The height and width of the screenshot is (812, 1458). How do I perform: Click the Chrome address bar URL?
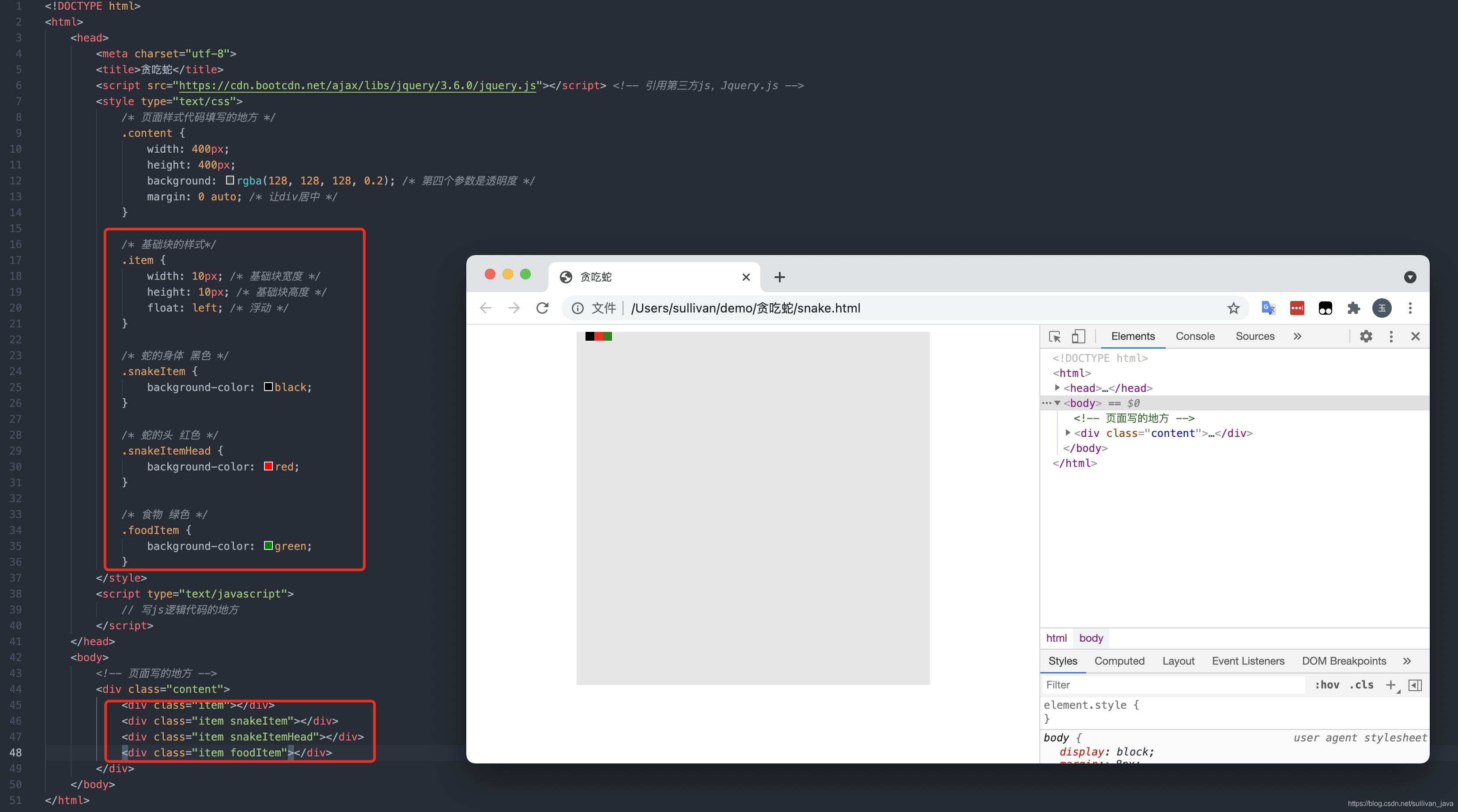coord(745,308)
